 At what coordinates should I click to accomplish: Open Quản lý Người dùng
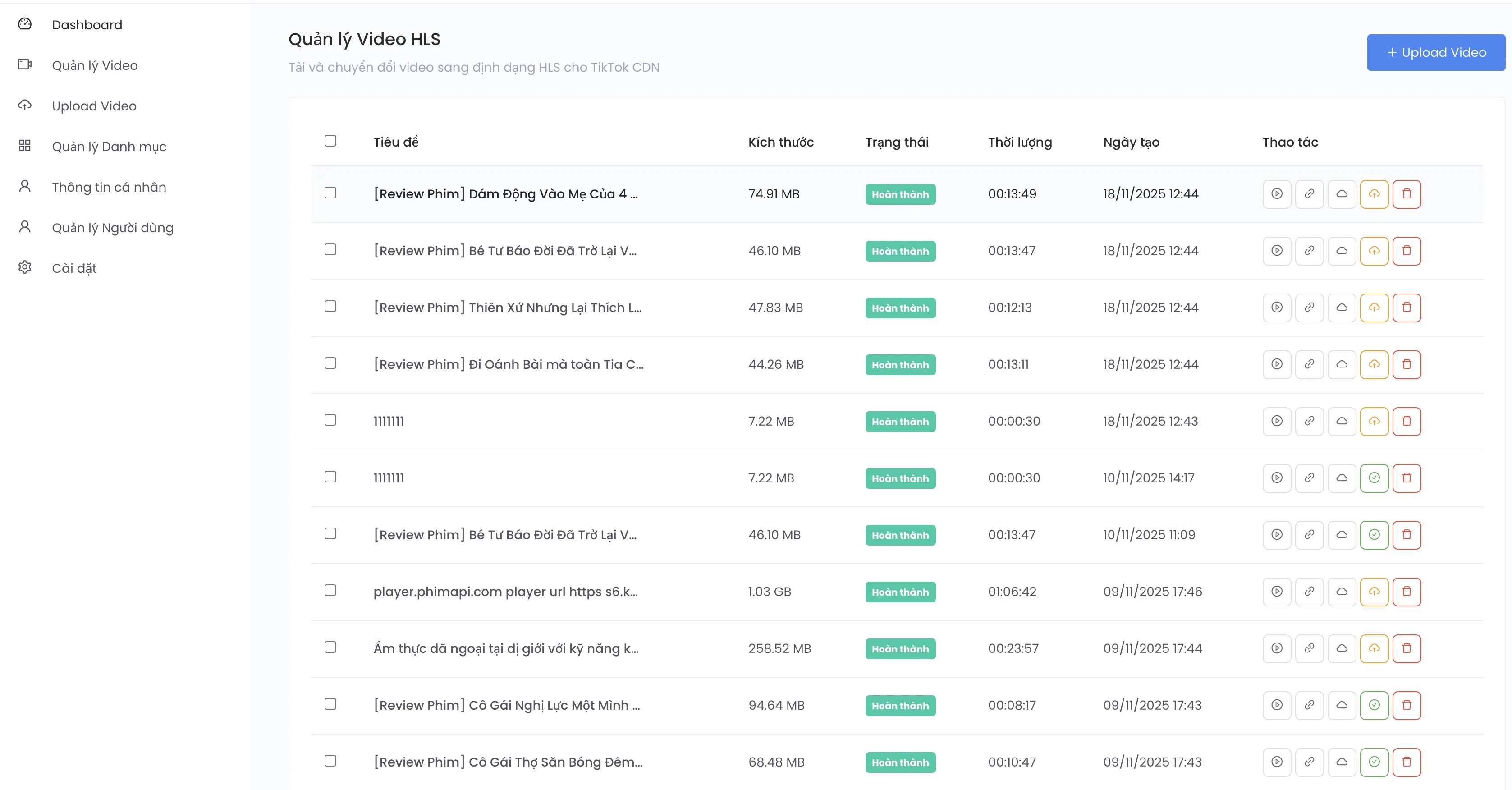coord(112,227)
